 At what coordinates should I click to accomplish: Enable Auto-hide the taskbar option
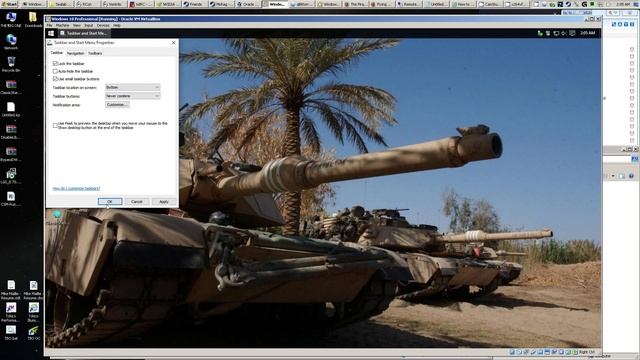click(x=55, y=71)
